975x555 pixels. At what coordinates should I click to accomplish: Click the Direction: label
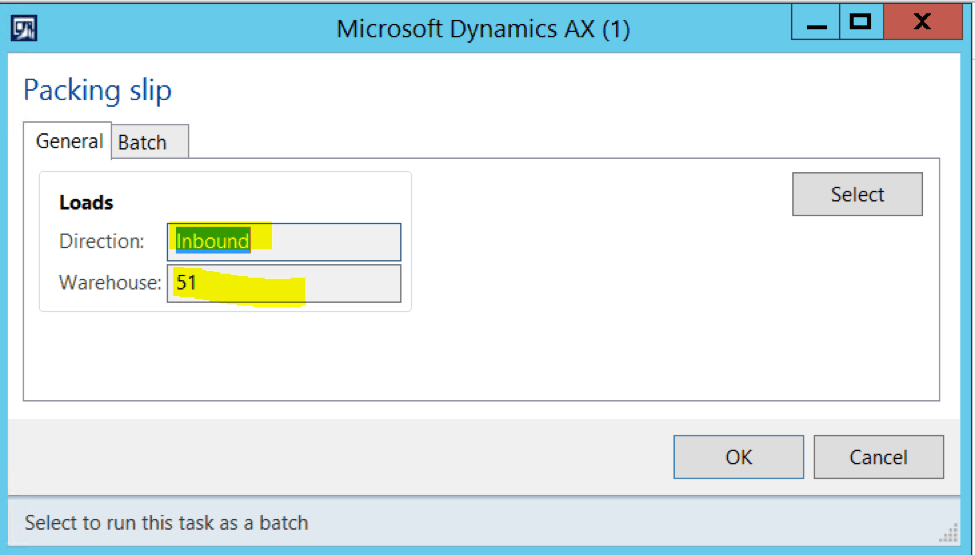pos(101,241)
